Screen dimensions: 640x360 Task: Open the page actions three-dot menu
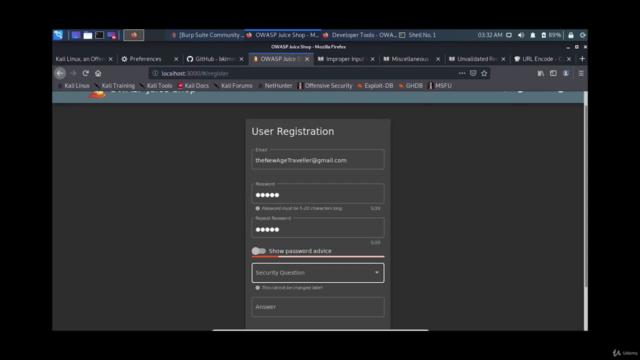(x=462, y=73)
